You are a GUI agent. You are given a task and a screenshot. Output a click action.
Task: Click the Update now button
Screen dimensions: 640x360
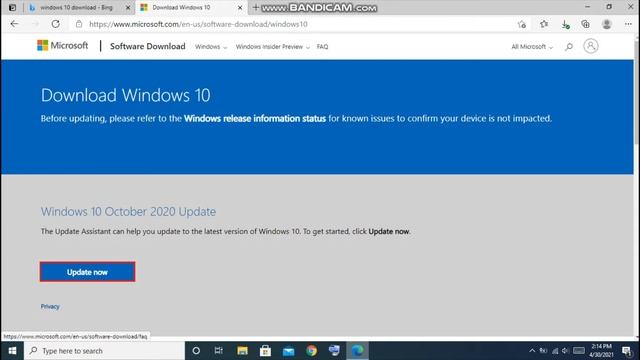click(x=87, y=272)
